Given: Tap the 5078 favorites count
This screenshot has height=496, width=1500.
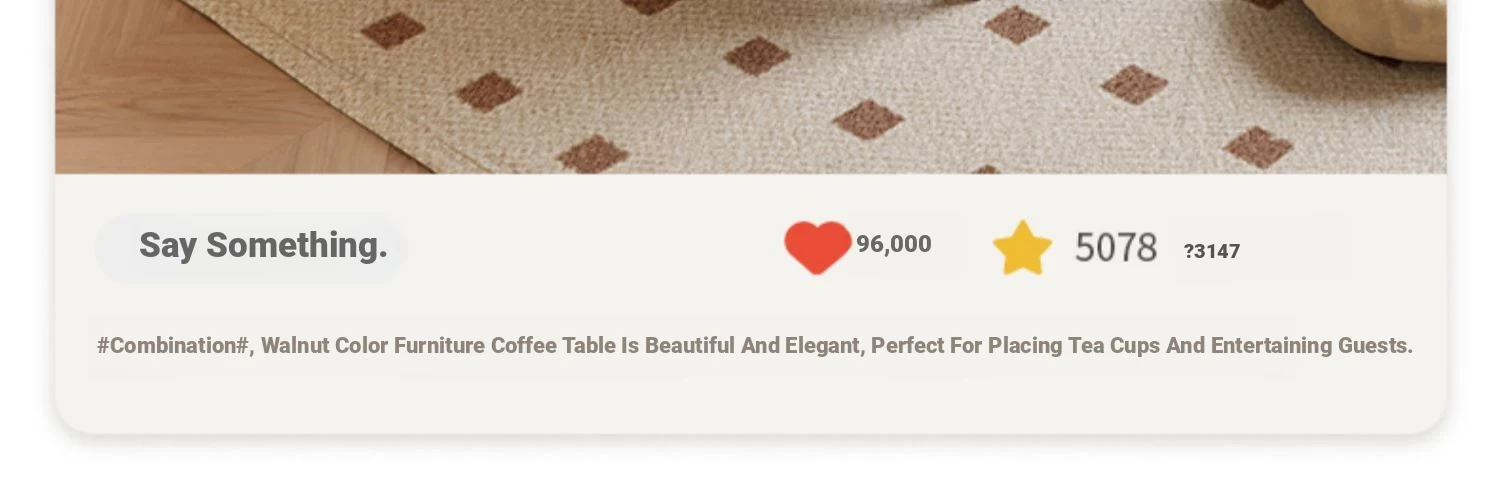Looking at the screenshot, I should tap(1116, 247).
